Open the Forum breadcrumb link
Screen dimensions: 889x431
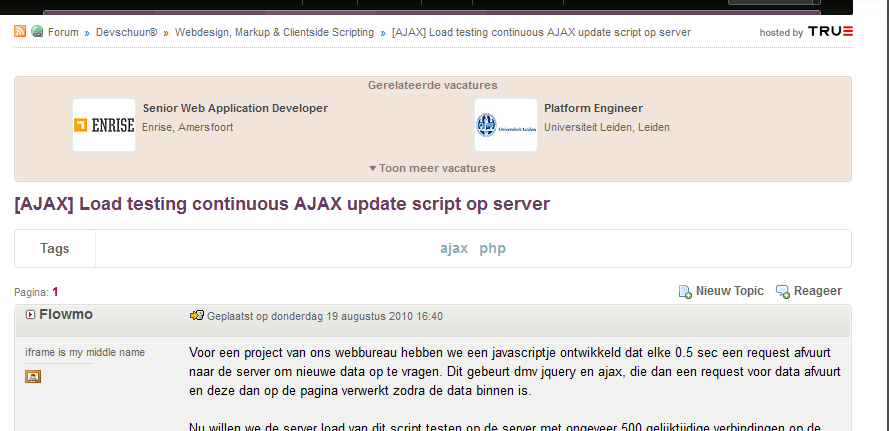[x=63, y=32]
